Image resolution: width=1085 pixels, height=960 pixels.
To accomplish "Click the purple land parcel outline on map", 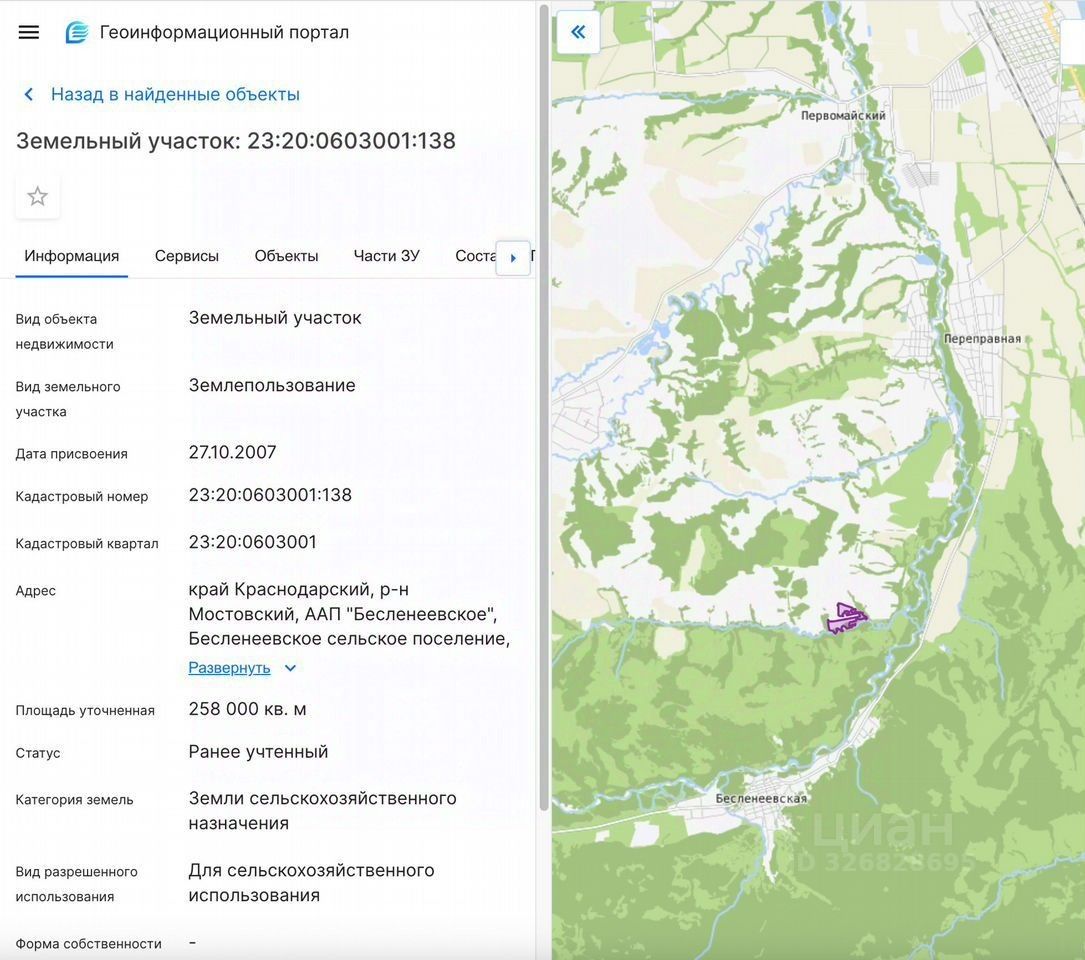I will 846,618.
